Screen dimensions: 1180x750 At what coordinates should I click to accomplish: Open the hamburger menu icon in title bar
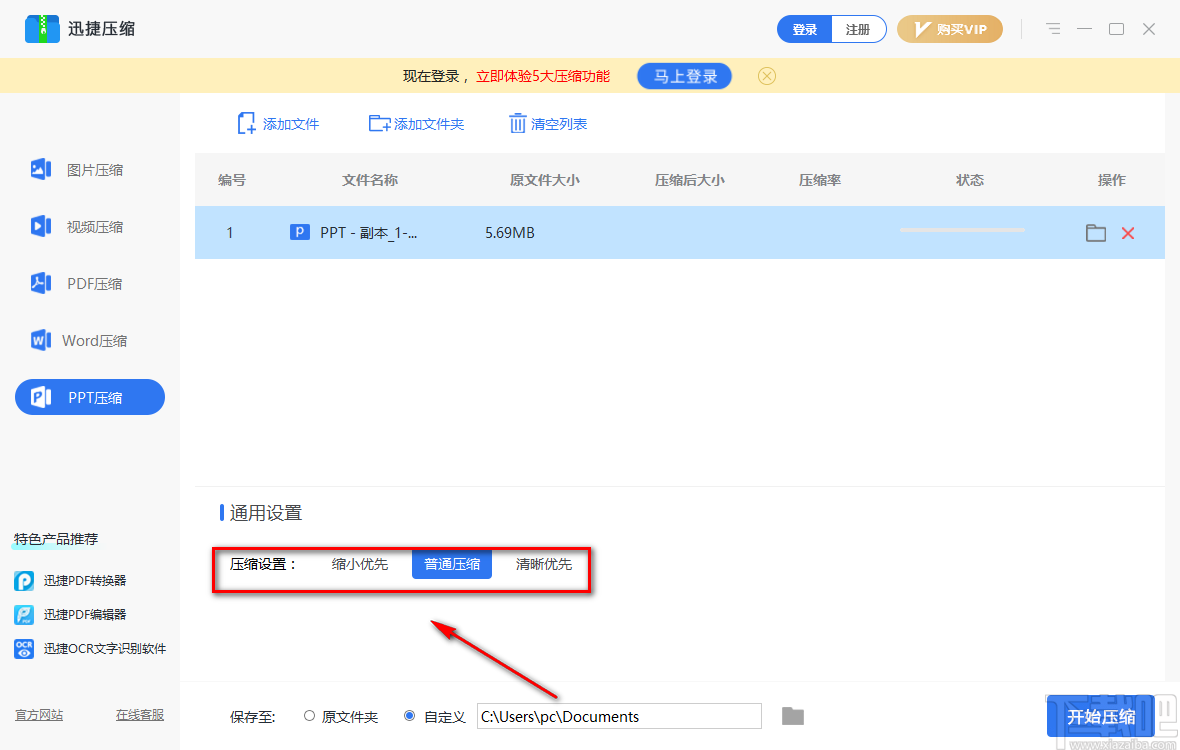click(1053, 29)
